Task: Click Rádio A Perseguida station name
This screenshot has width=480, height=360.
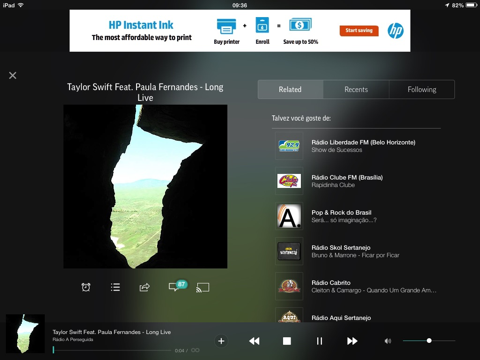Action: 73,340
